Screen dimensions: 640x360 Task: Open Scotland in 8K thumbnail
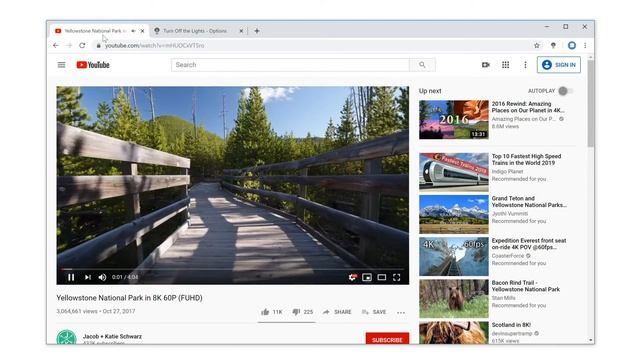[x=453, y=333]
